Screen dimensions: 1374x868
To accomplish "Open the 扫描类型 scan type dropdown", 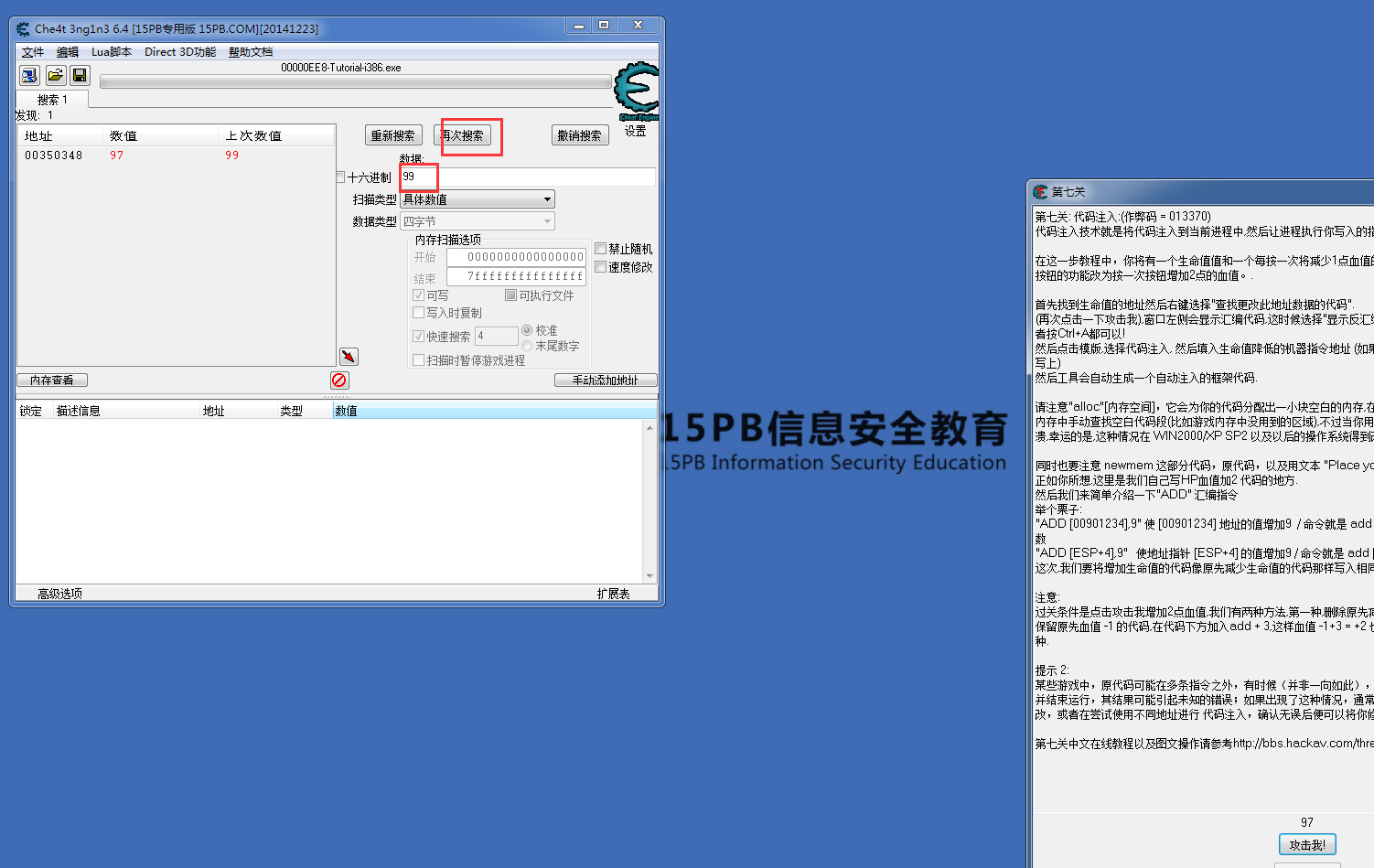I will pos(478,199).
